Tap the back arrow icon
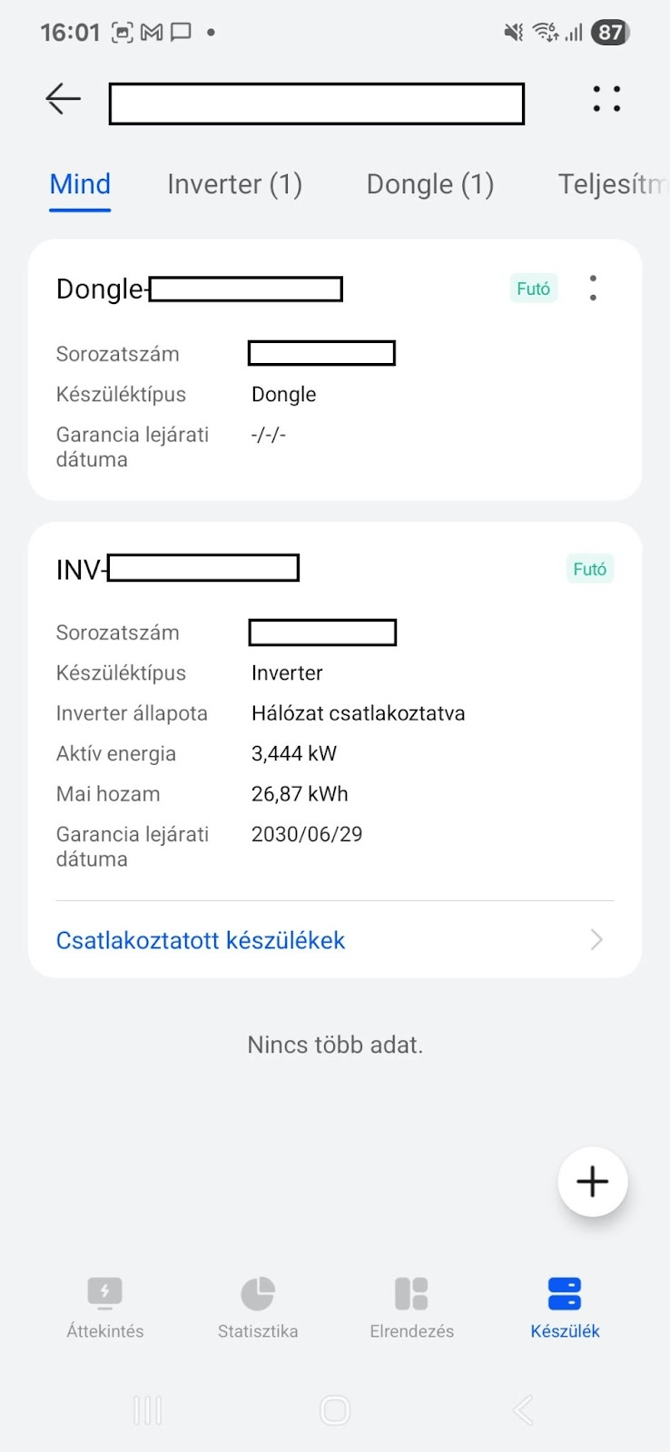This screenshot has height=1452, width=670. click(x=63, y=99)
